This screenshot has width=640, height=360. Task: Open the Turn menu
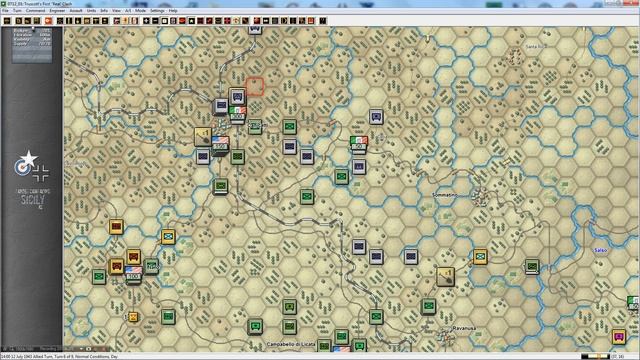(17, 11)
